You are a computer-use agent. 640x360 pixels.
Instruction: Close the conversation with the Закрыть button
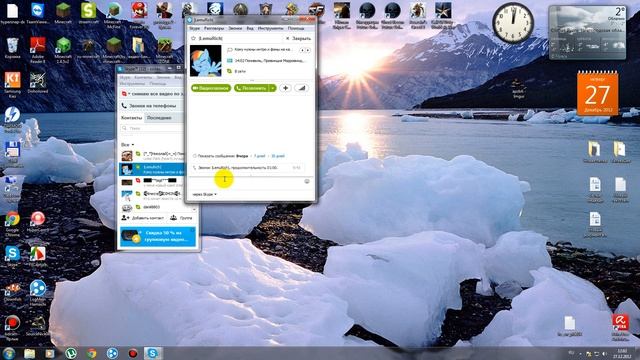point(299,38)
